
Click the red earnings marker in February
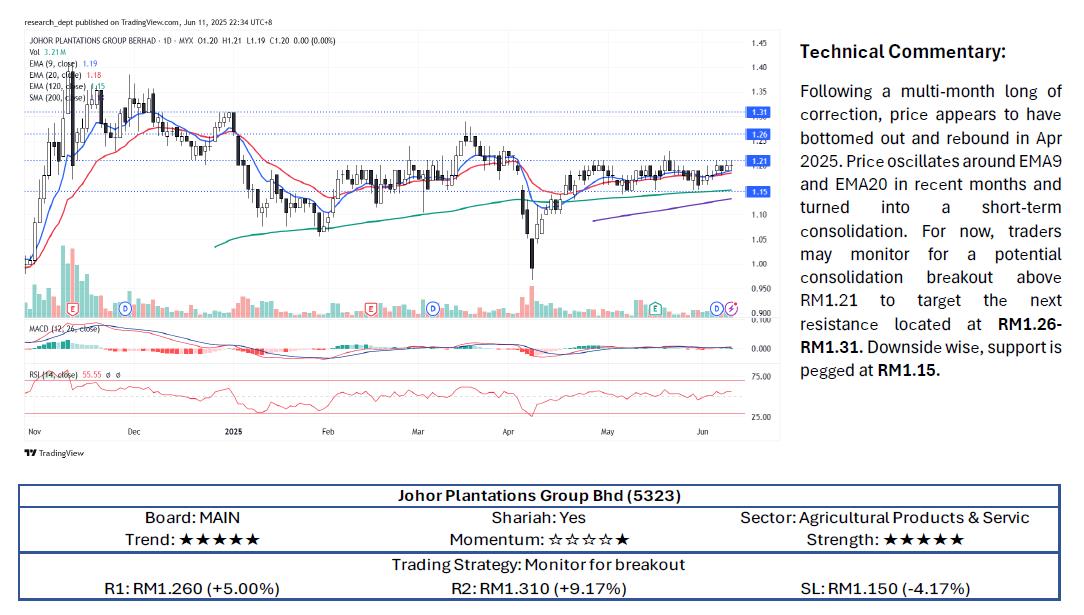[371, 308]
